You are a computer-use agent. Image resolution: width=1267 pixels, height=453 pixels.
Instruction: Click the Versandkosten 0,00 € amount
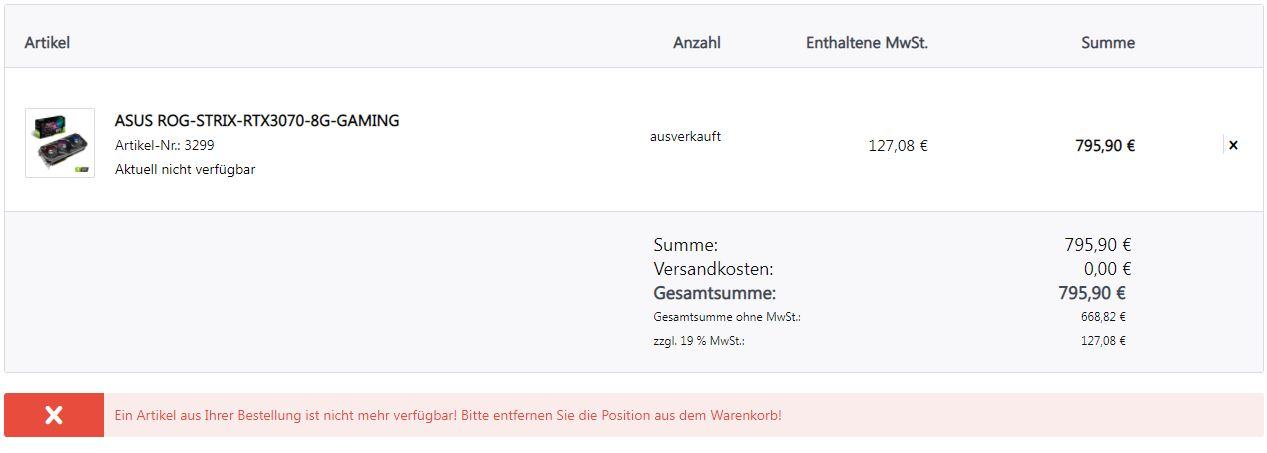point(1108,269)
